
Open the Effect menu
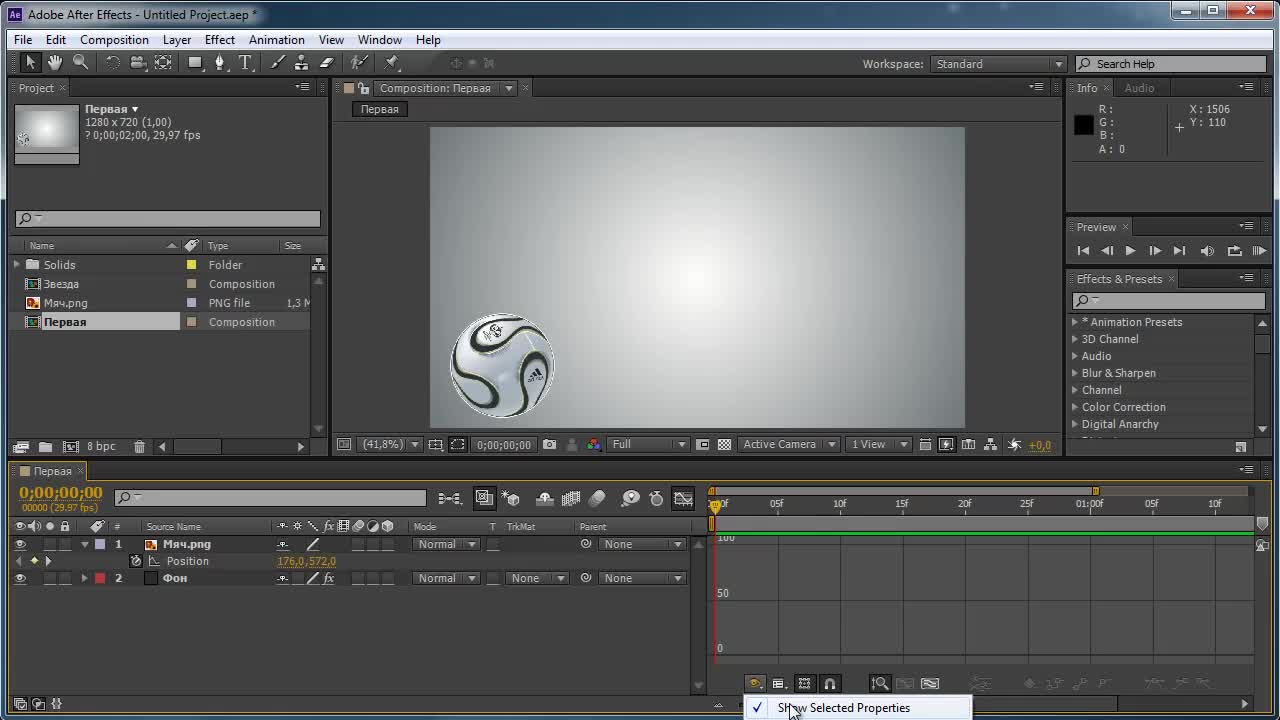220,40
